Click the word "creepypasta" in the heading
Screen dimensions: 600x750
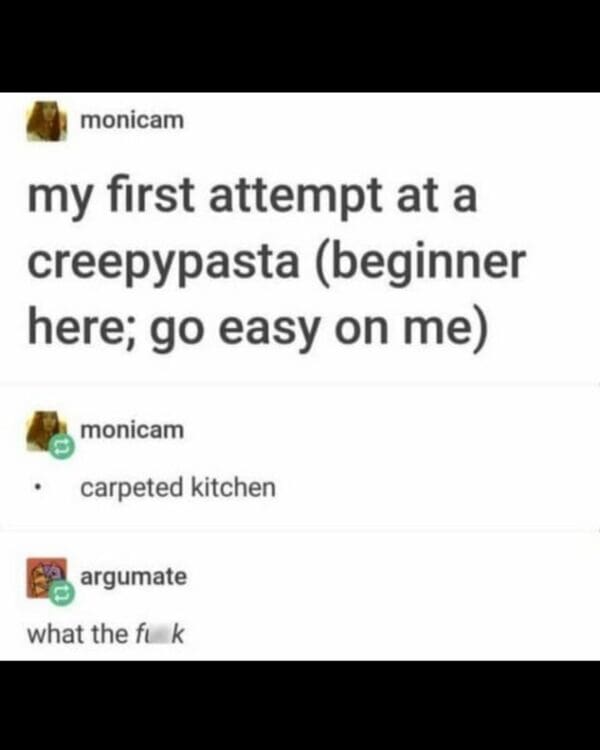click(x=164, y=264)
